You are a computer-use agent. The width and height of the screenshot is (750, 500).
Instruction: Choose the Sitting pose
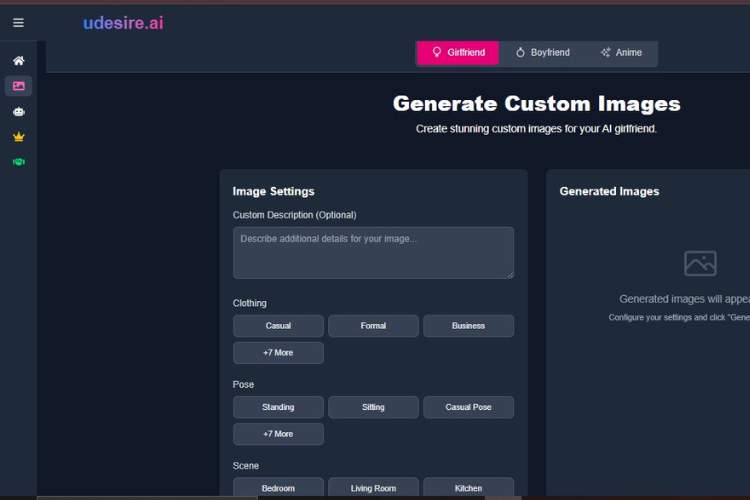373,407
